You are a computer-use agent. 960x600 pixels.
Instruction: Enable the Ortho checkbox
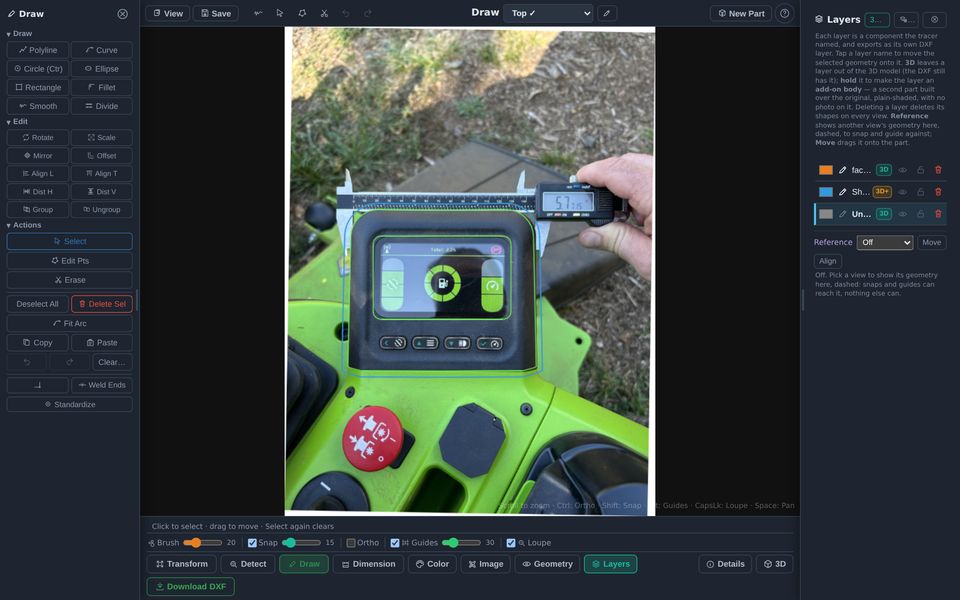tap(351, 543)
